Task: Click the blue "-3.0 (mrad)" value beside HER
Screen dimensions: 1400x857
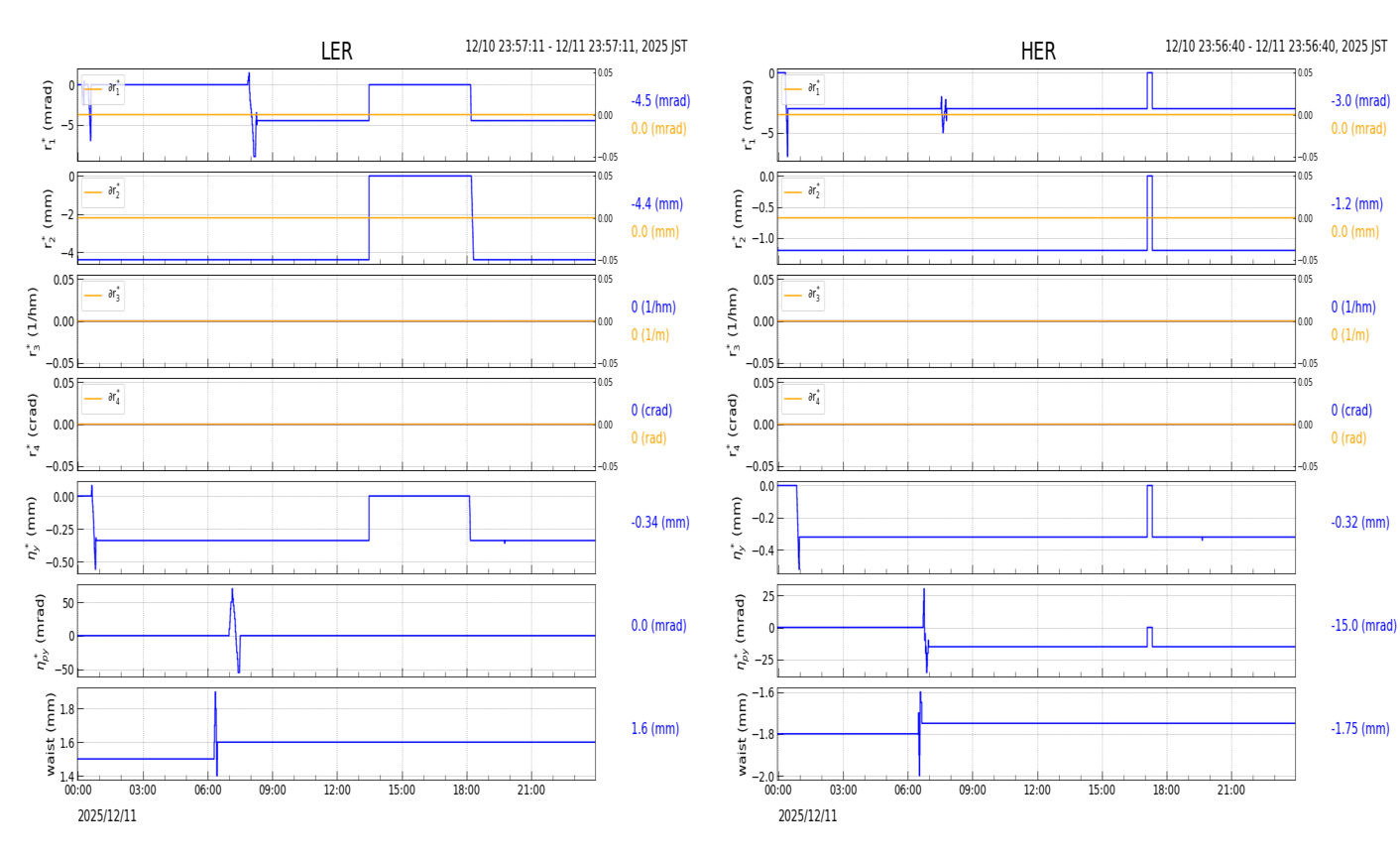Action: [1360, 101]
